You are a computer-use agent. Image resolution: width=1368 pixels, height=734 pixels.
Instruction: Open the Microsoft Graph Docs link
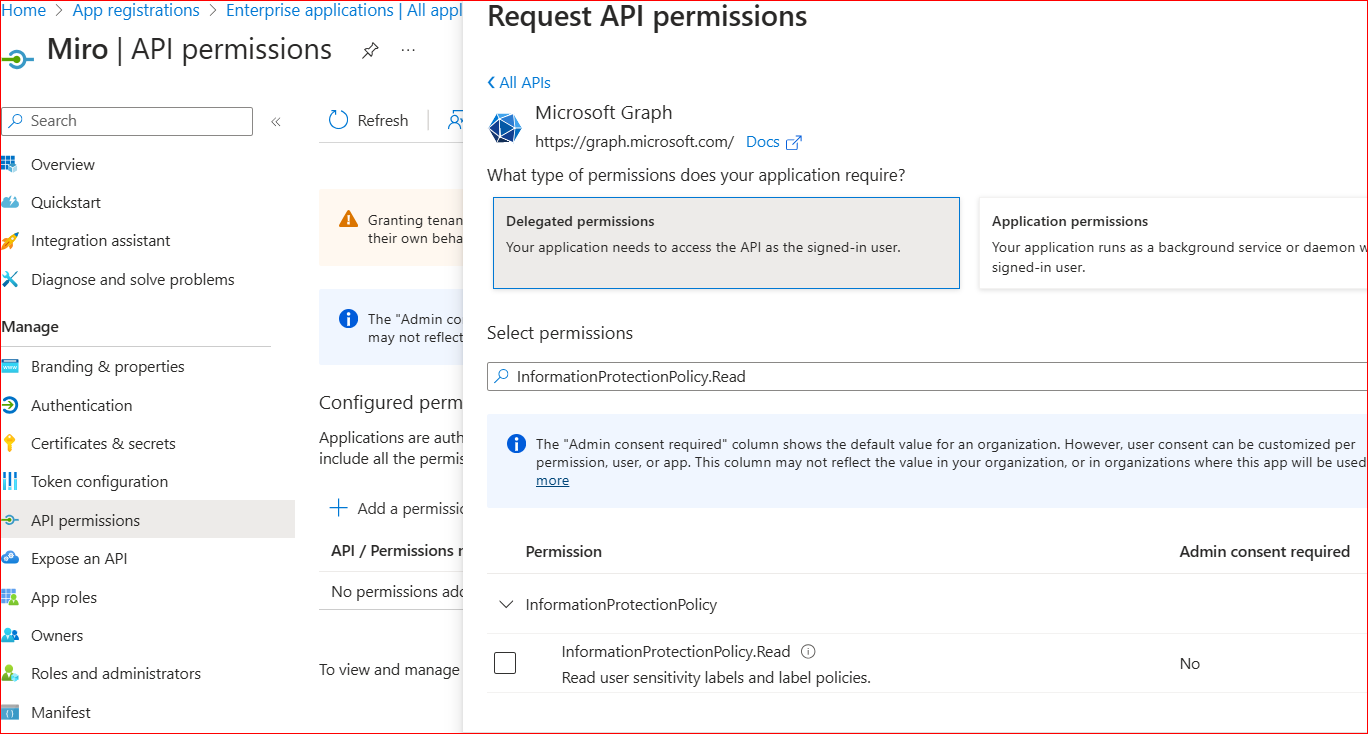pyautogui.click(x=763, y=142)
